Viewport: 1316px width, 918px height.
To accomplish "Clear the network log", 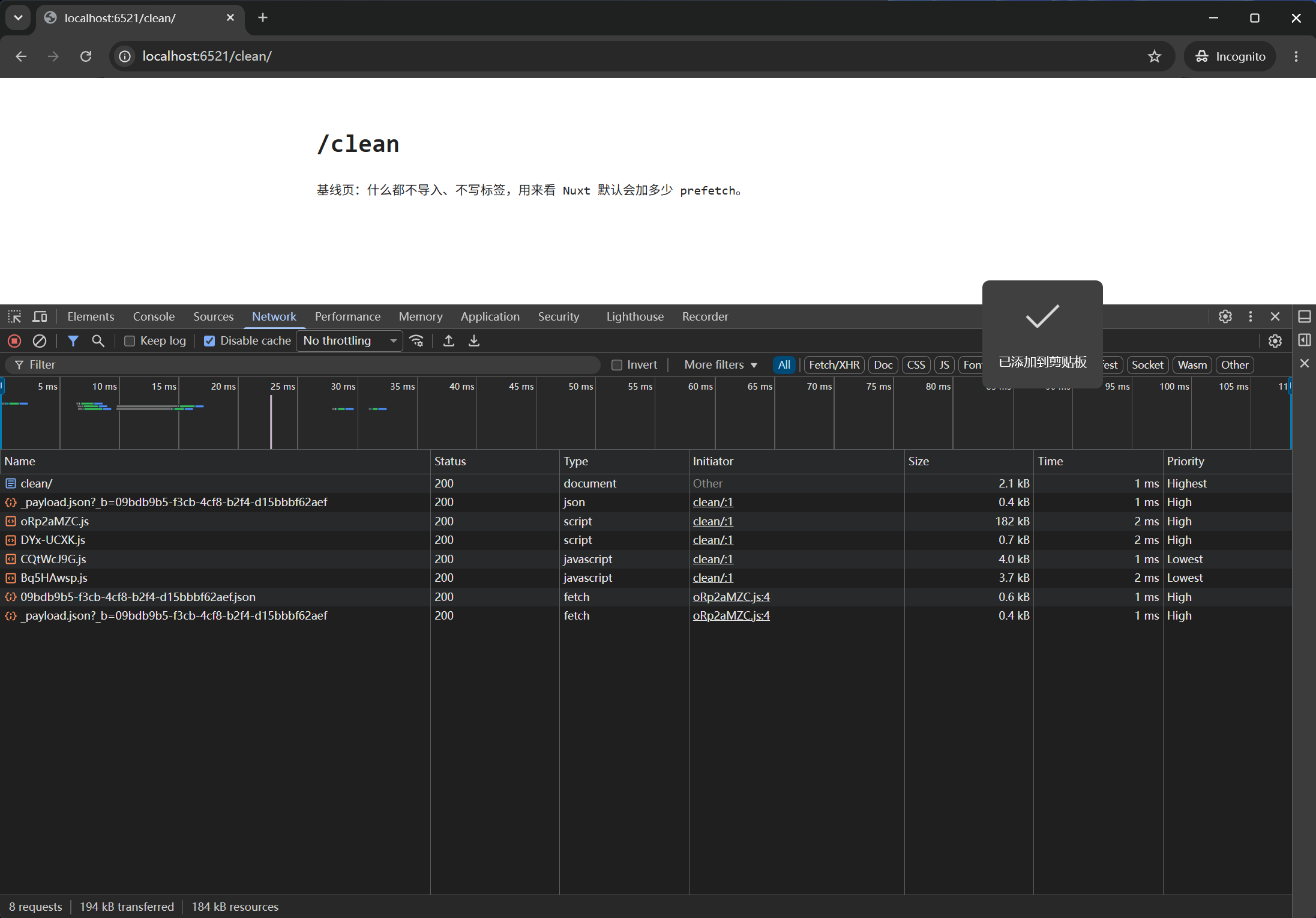I will coord(40,341).
